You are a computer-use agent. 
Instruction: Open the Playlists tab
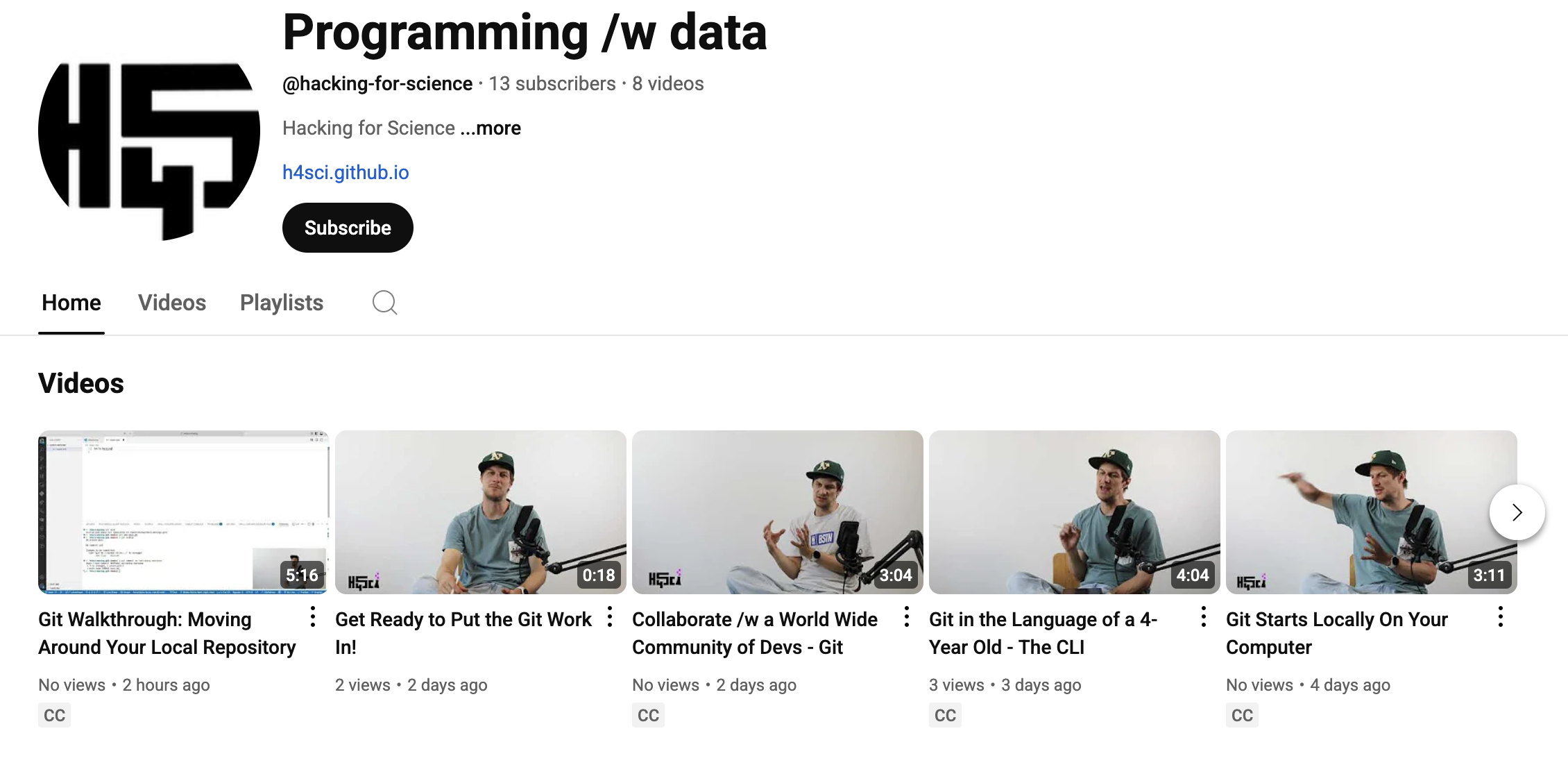tap(282, 303)
